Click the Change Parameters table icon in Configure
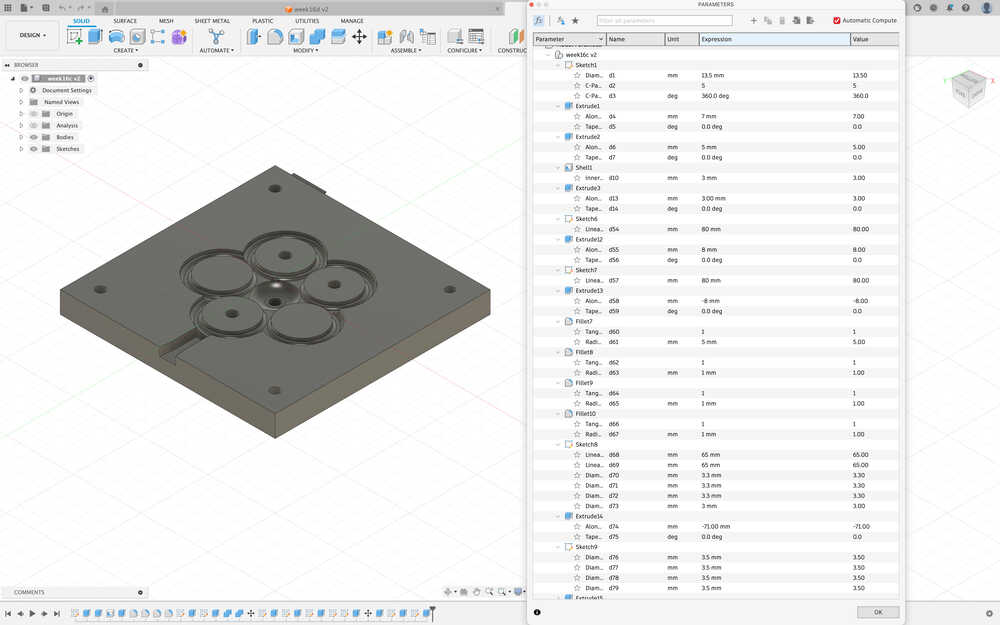This screenshot has height=625, width=1000. click(476, 36)
